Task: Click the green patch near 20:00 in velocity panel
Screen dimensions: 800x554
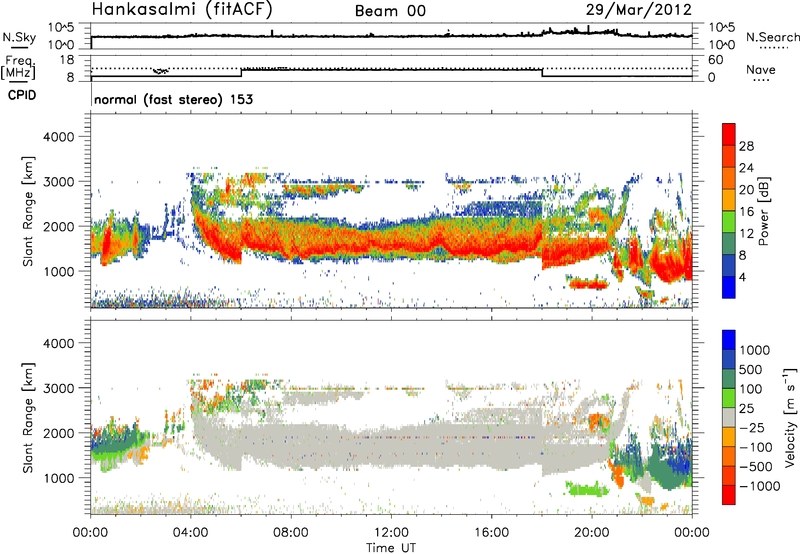Action: click(587, 489)
